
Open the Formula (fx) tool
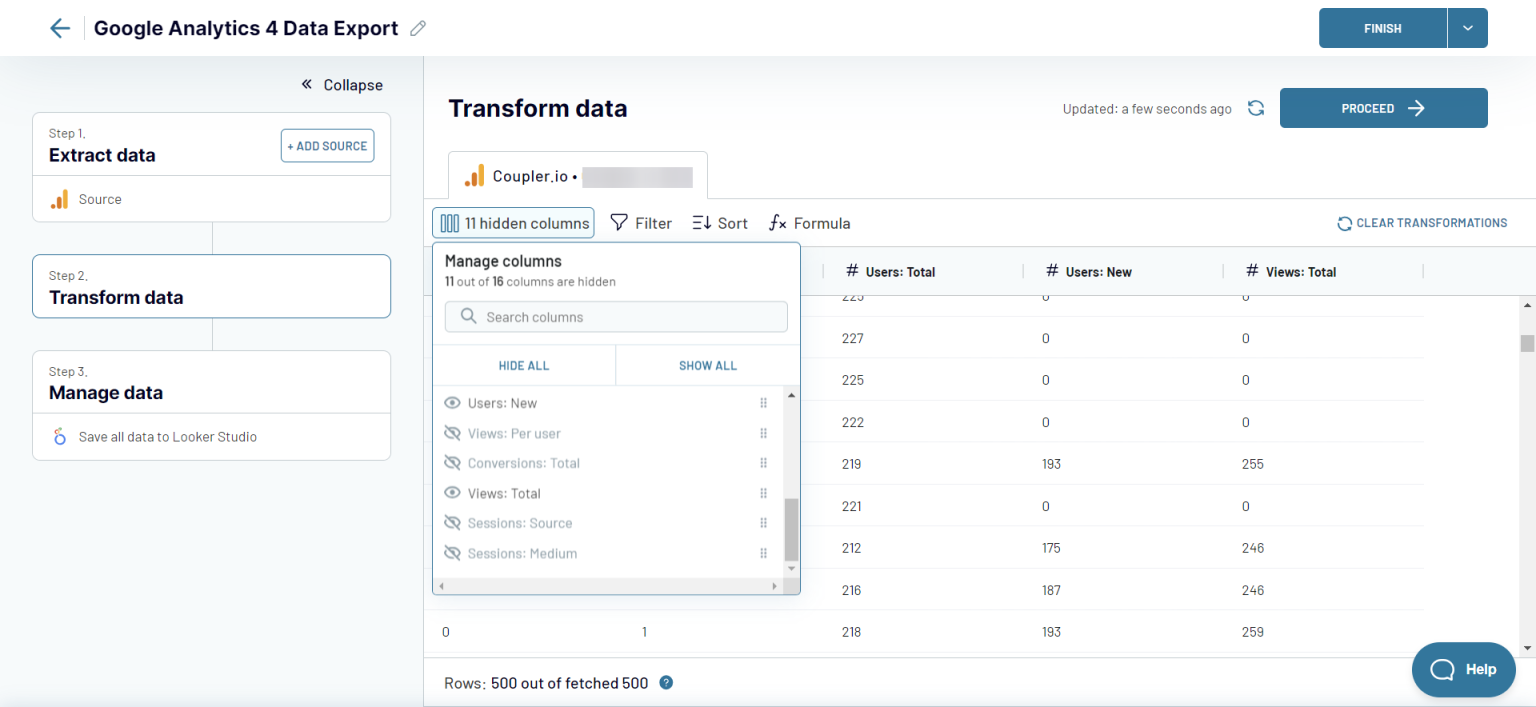tap(809, 222)
